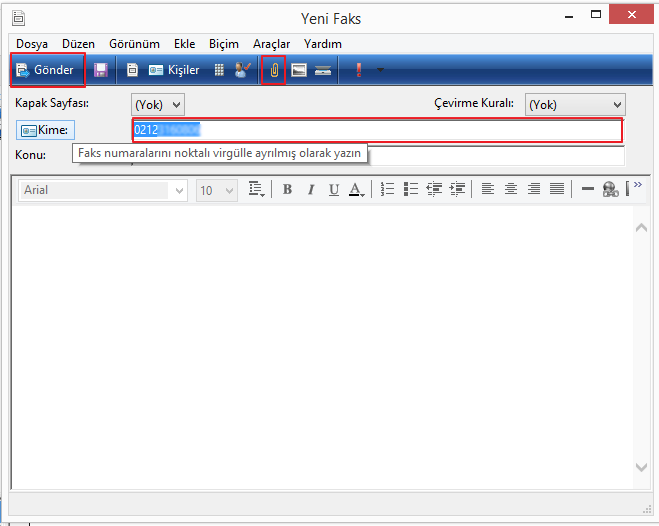Insert a hyperlink using globe icon
The width and height of the screenshot is (659, 526).
(x=610, y=189)
